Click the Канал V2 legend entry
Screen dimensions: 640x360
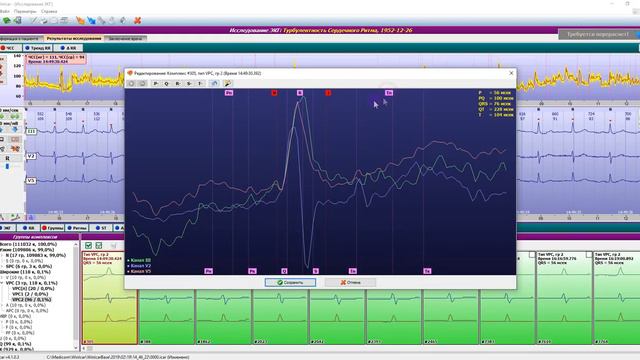pos(139,266)
